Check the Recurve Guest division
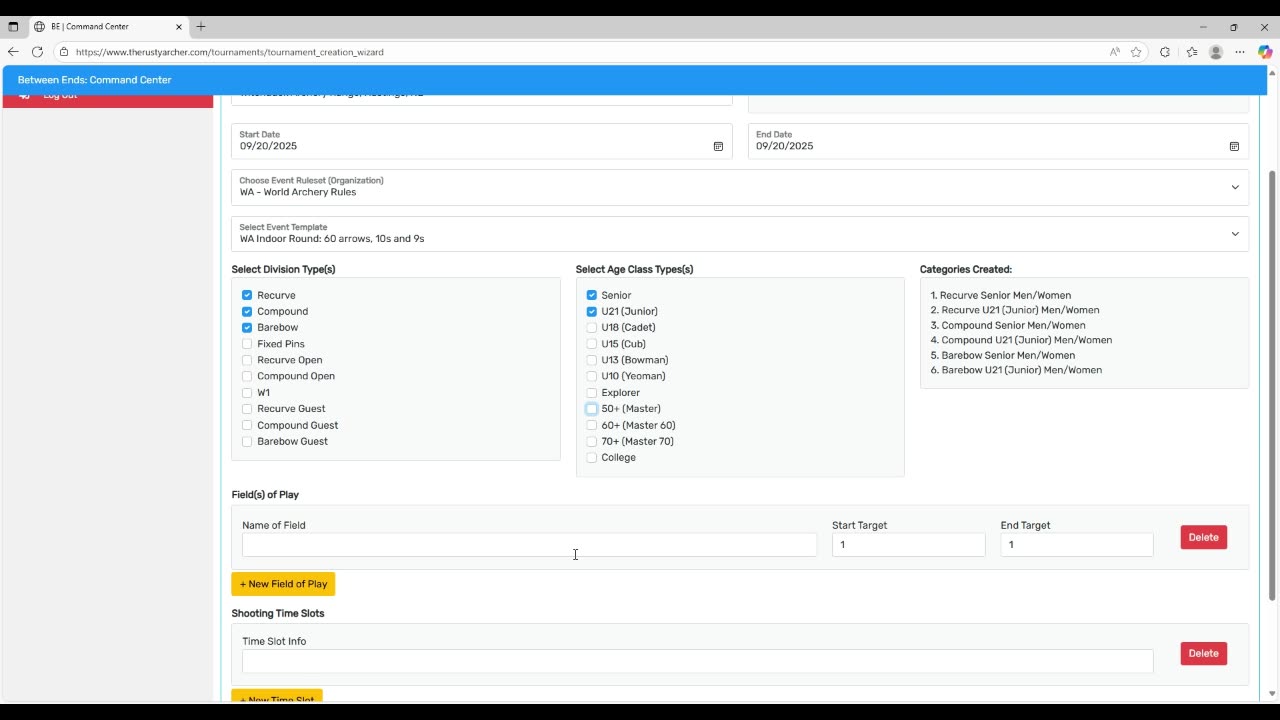This screenshot has height=720, width=1280. pyautogui.click(x=247, y=408)
